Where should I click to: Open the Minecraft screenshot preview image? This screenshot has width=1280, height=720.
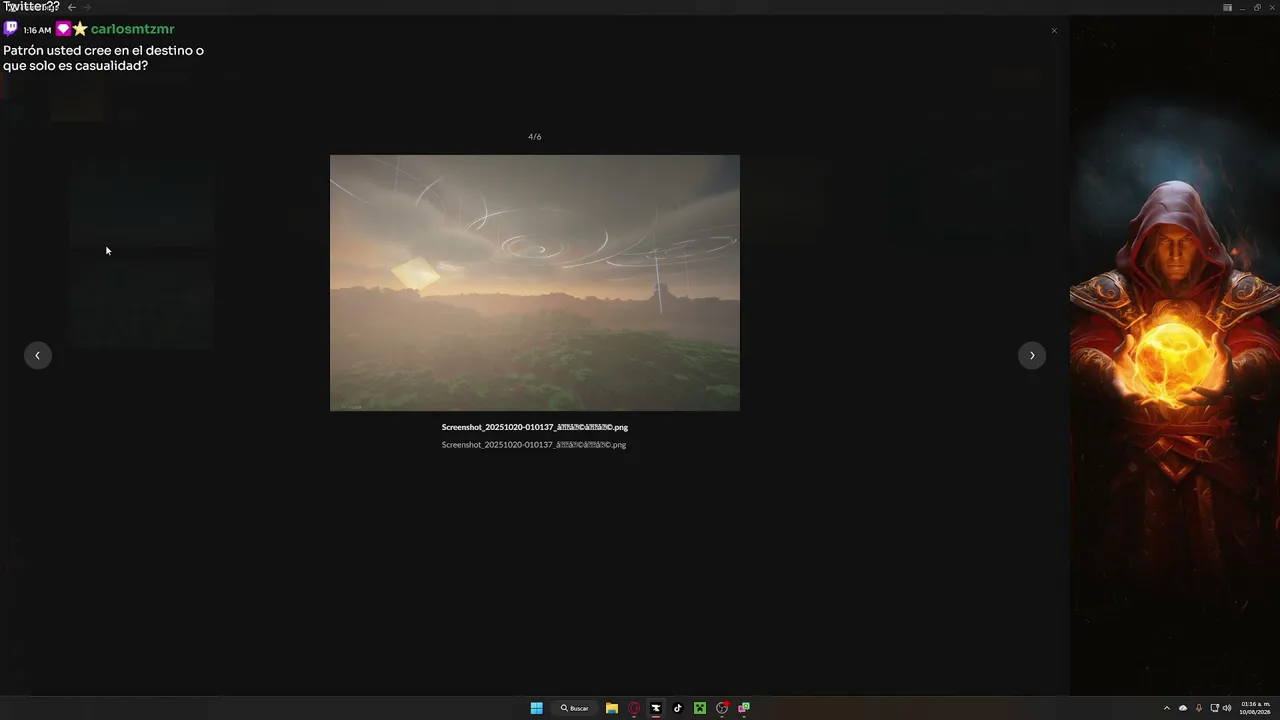(535, 283)
